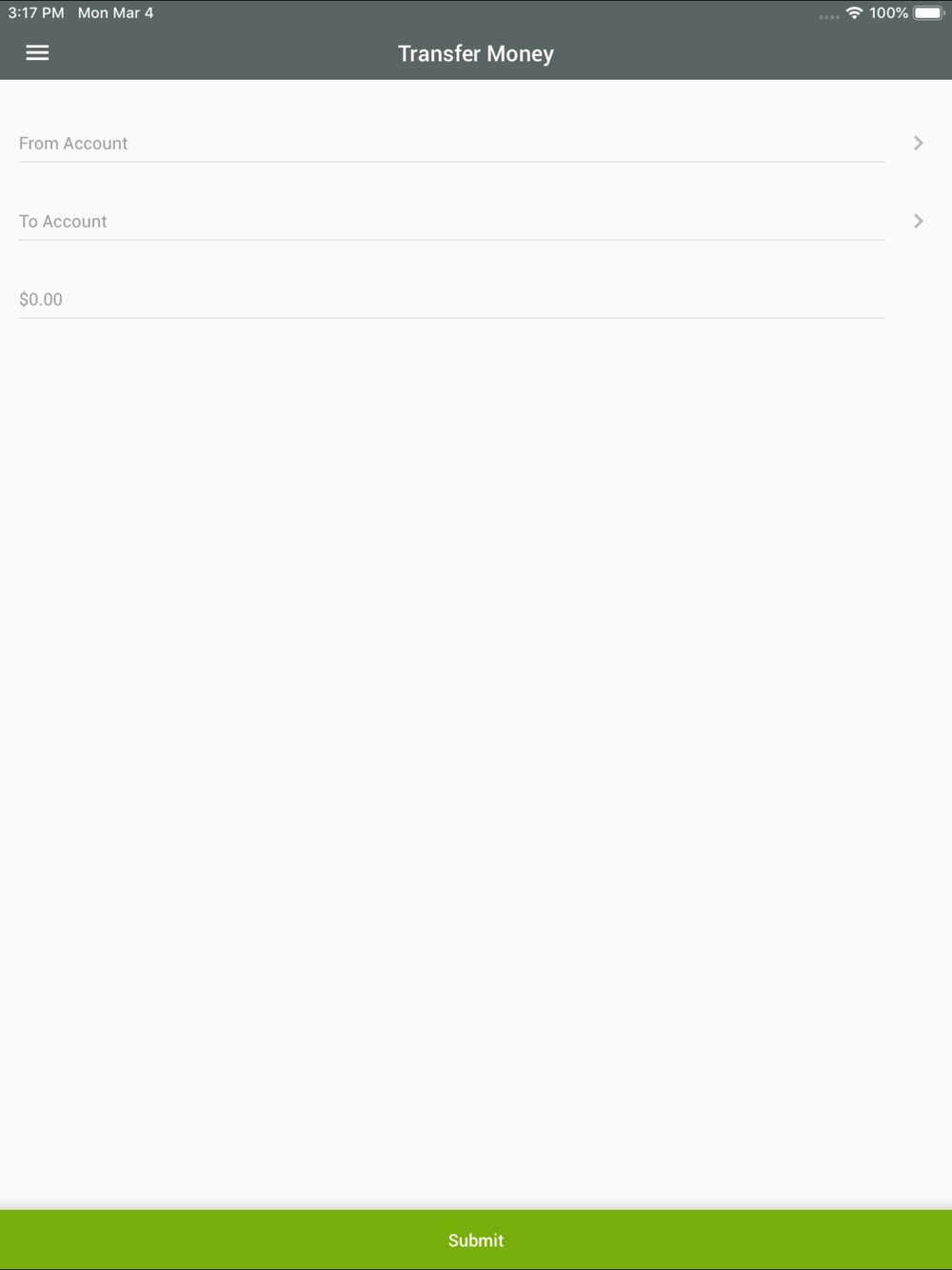Open the hamburger navigation menu
Image resolution: width=952 pixels, height=1270 pixels.
[37, 53]
